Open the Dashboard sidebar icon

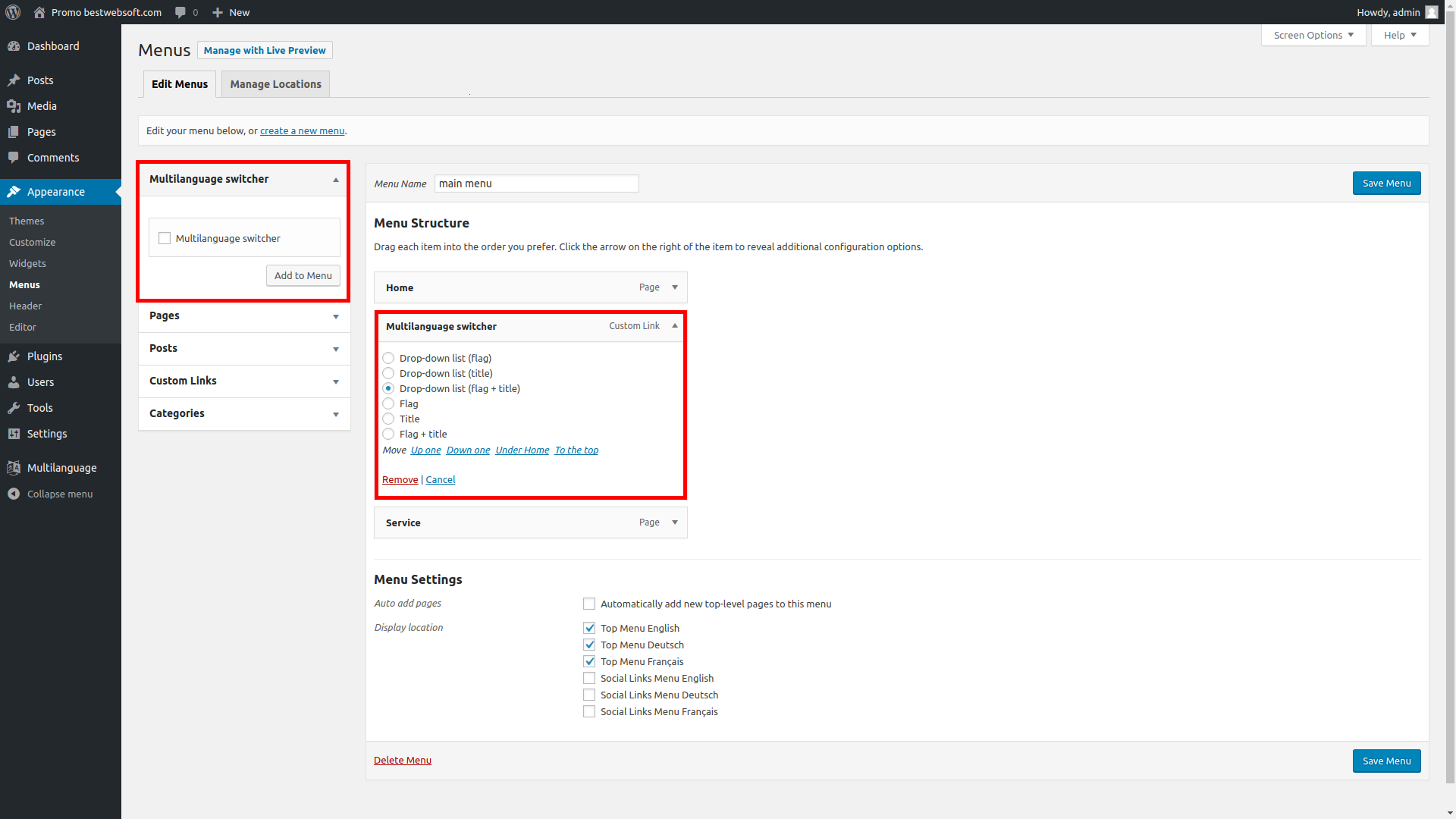click(x=14, y=46)
